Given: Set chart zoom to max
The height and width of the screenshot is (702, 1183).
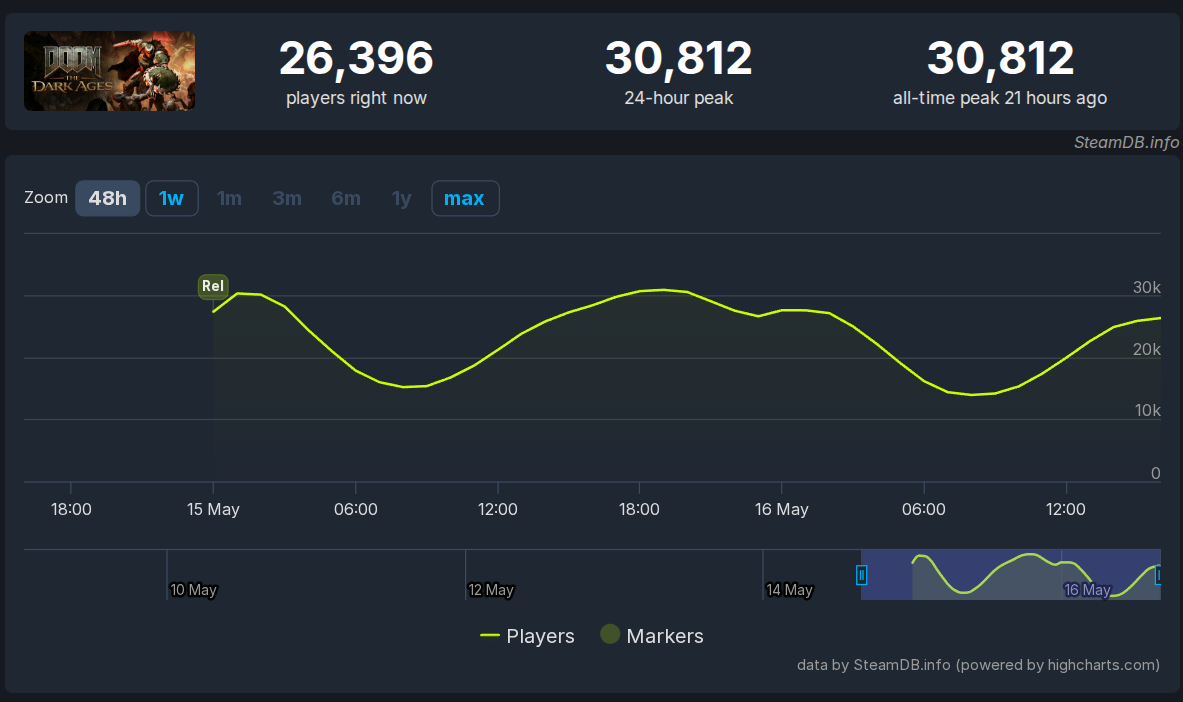Looking at the screenshot, I should pyautogui.click(x=465, y=199).
